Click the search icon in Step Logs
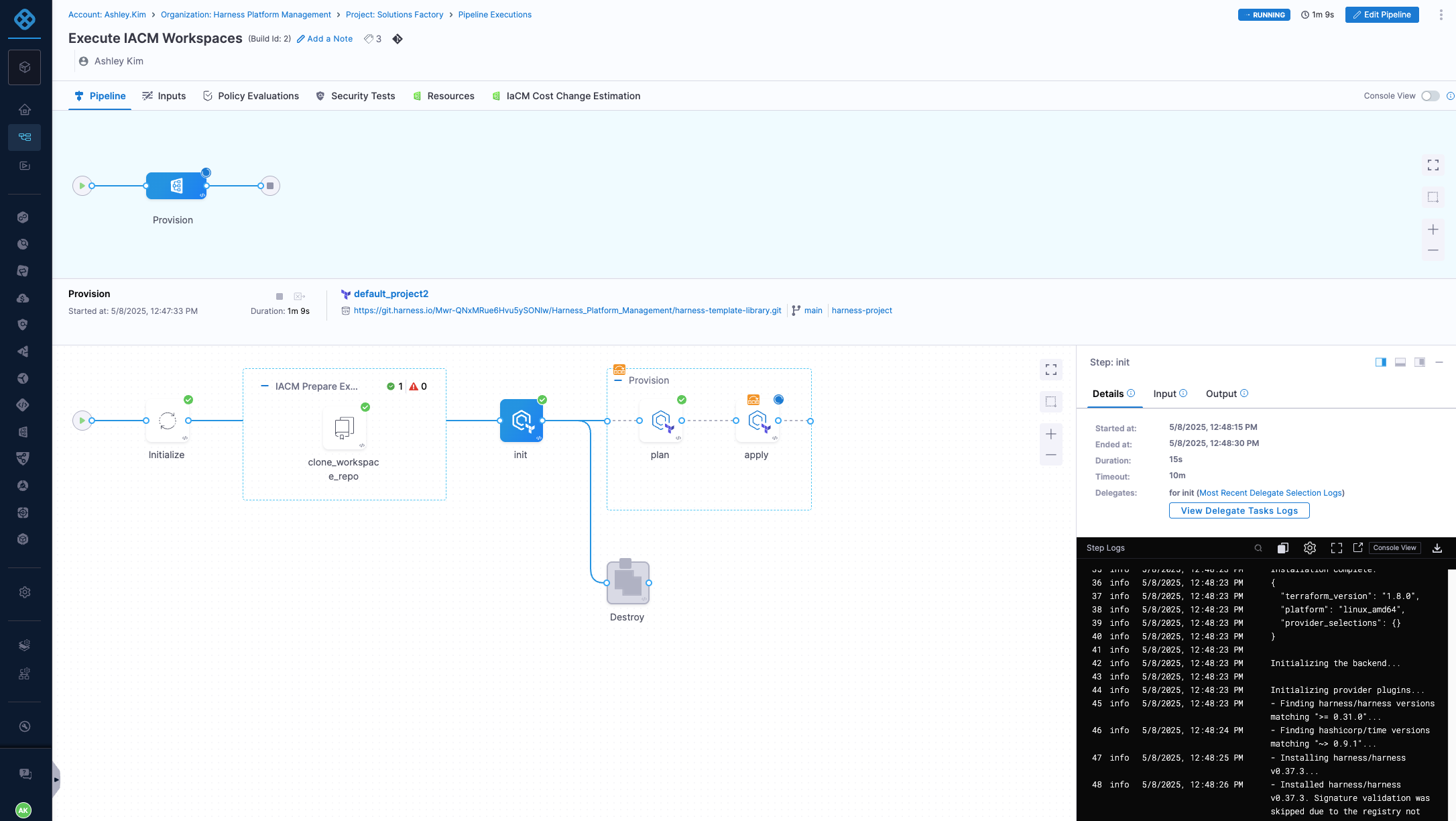Image resolution: width=1456 pixels, height=821 pixels. (x=1258, y=548)
